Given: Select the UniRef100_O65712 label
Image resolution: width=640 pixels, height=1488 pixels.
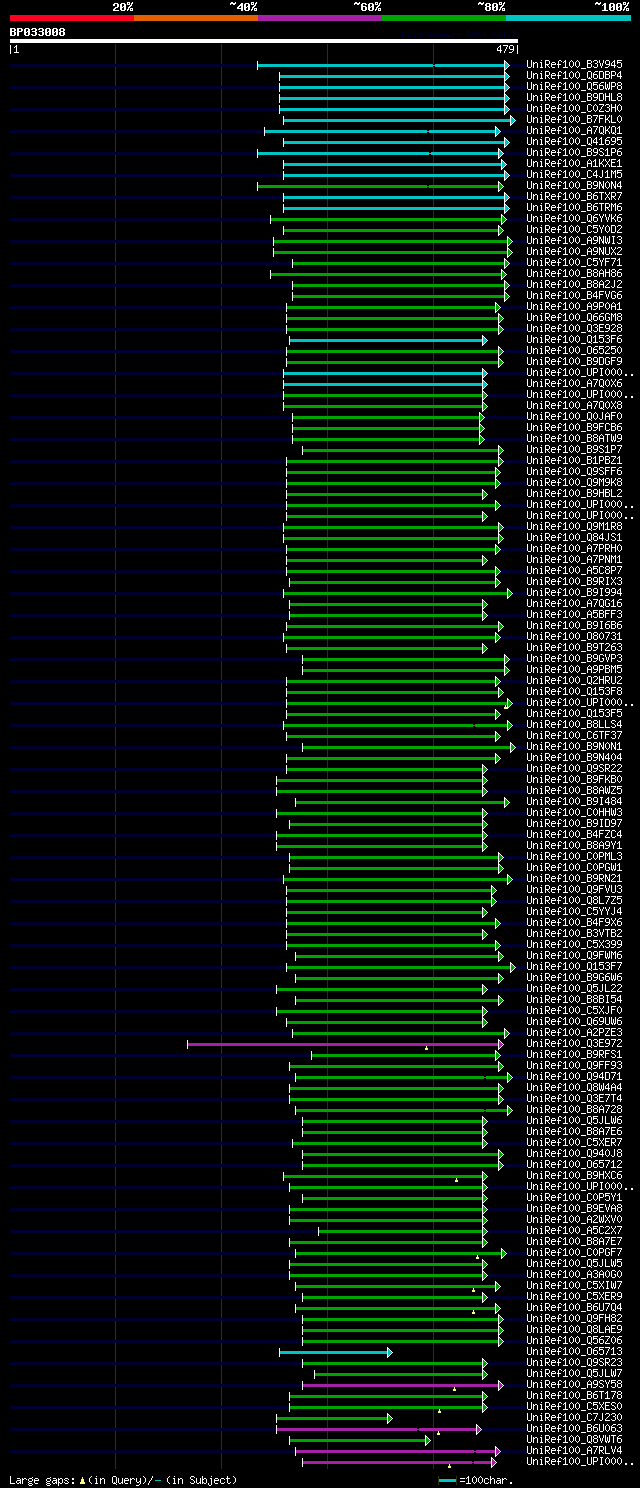Looking at the screenshot, I should pos(574,1165).
